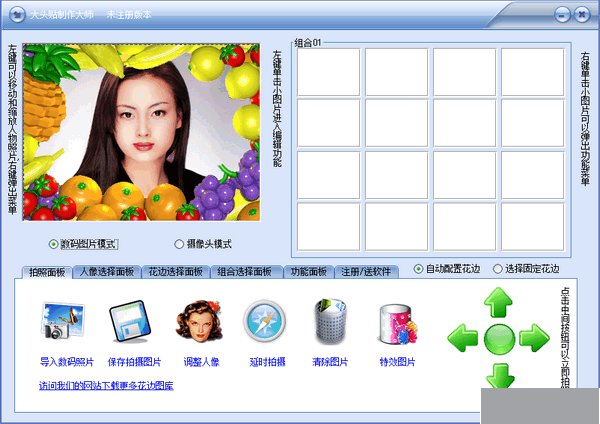Click the 清除图片 text label
The height and width of the screenshot is (424, 600).
(x=330, y=362)
